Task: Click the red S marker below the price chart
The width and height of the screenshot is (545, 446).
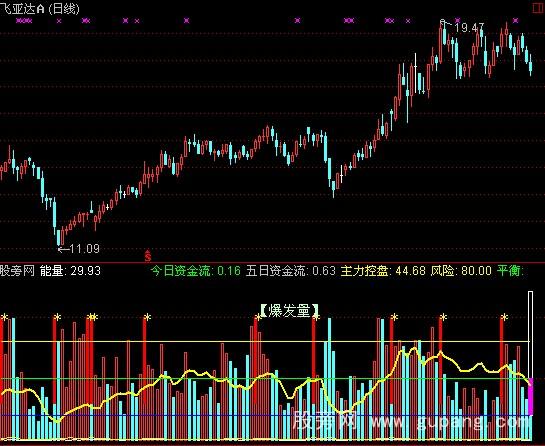Action: [x=148, y=256]
